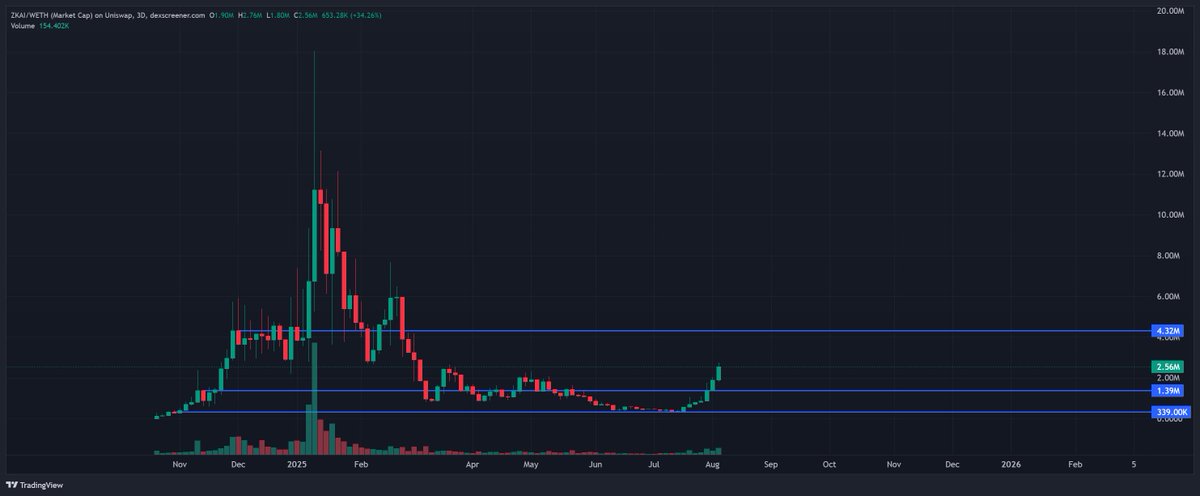Click the high value H2.76M in header
Viewport: 1200px width, 496px height.
[x=250, y=16]
